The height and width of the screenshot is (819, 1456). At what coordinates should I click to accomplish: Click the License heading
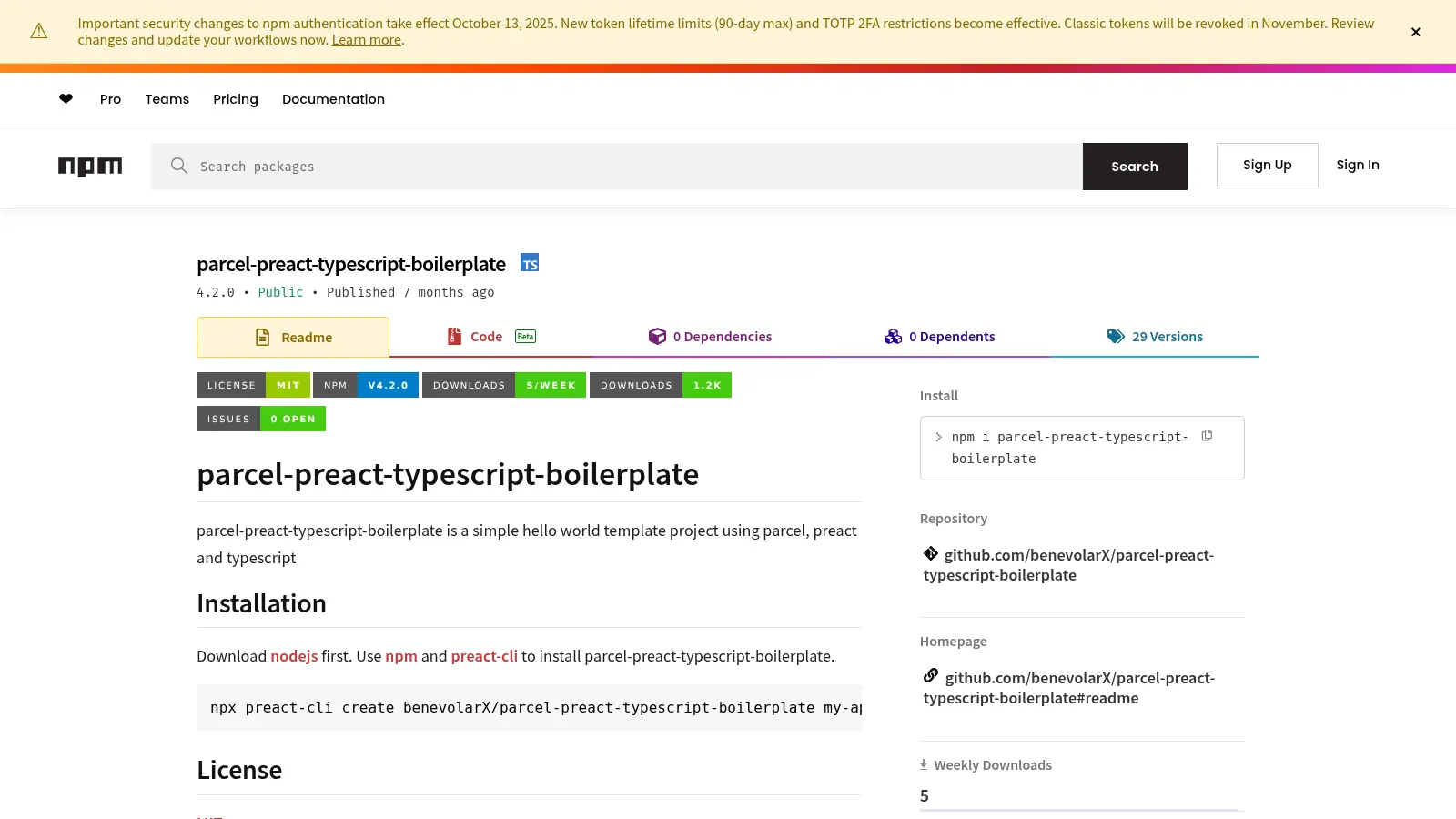(239, 770)
